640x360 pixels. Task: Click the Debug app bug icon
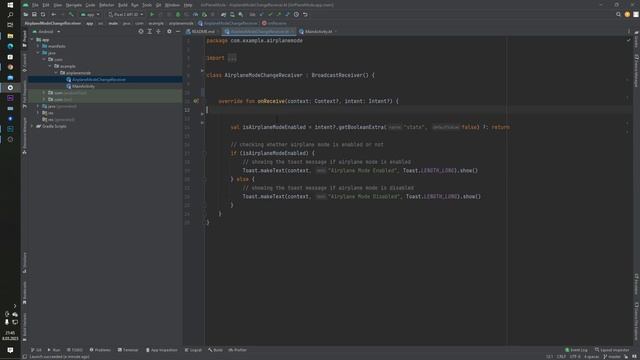(178, 14)
